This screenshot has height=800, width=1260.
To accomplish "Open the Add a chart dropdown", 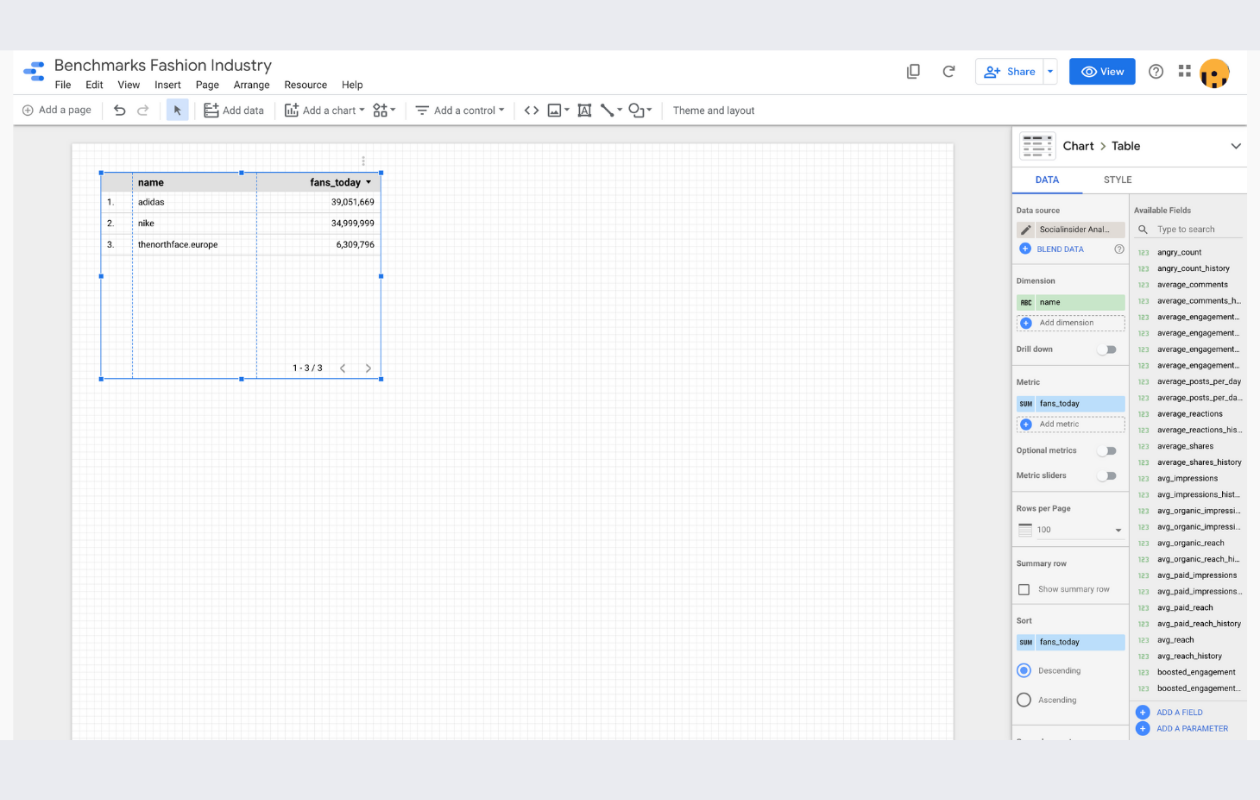I will [x=325, y=110].
